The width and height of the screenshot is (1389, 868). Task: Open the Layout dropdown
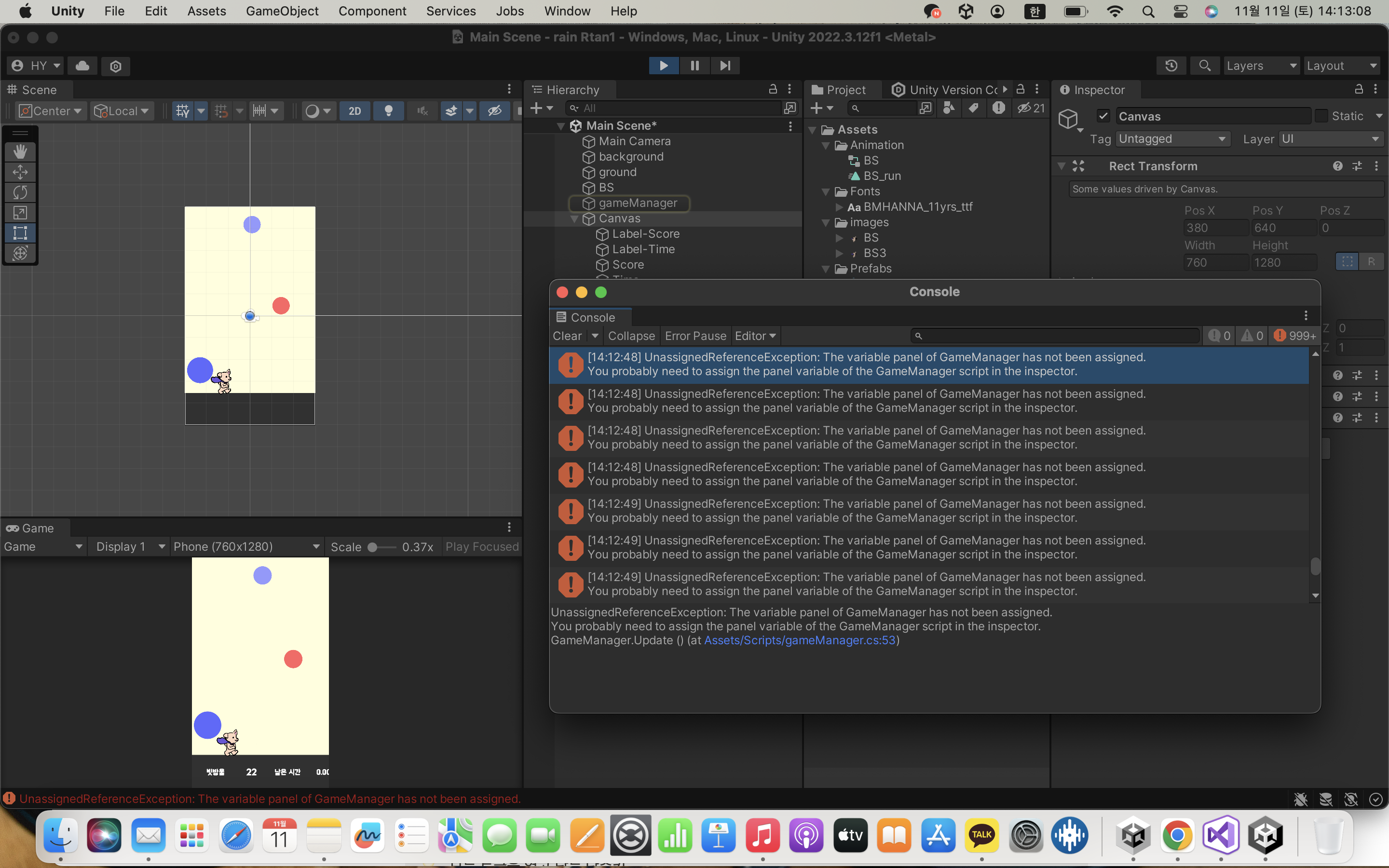tap(1341, 66)
